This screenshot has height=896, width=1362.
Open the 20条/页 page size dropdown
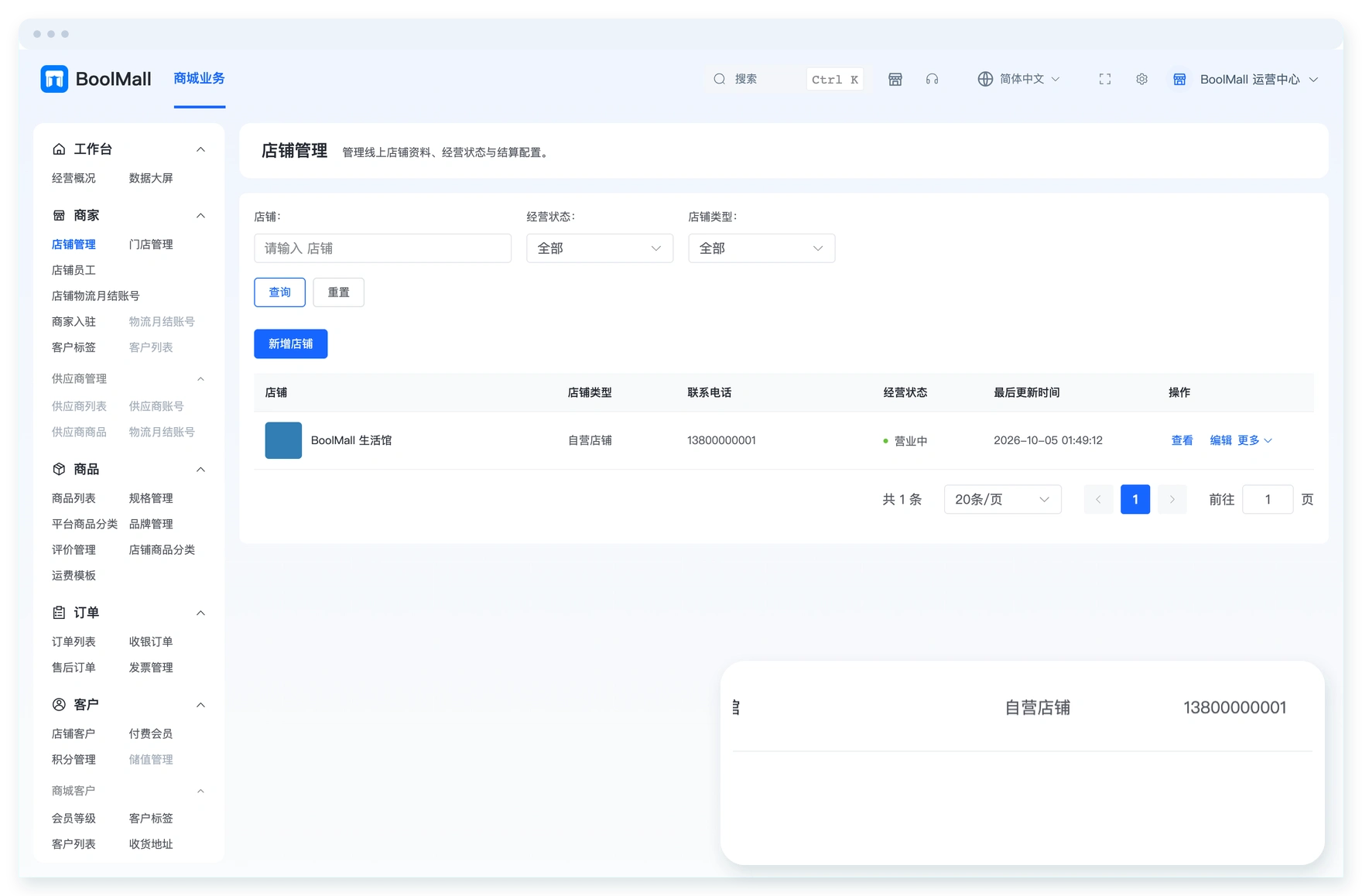[x=1003, y=499]
